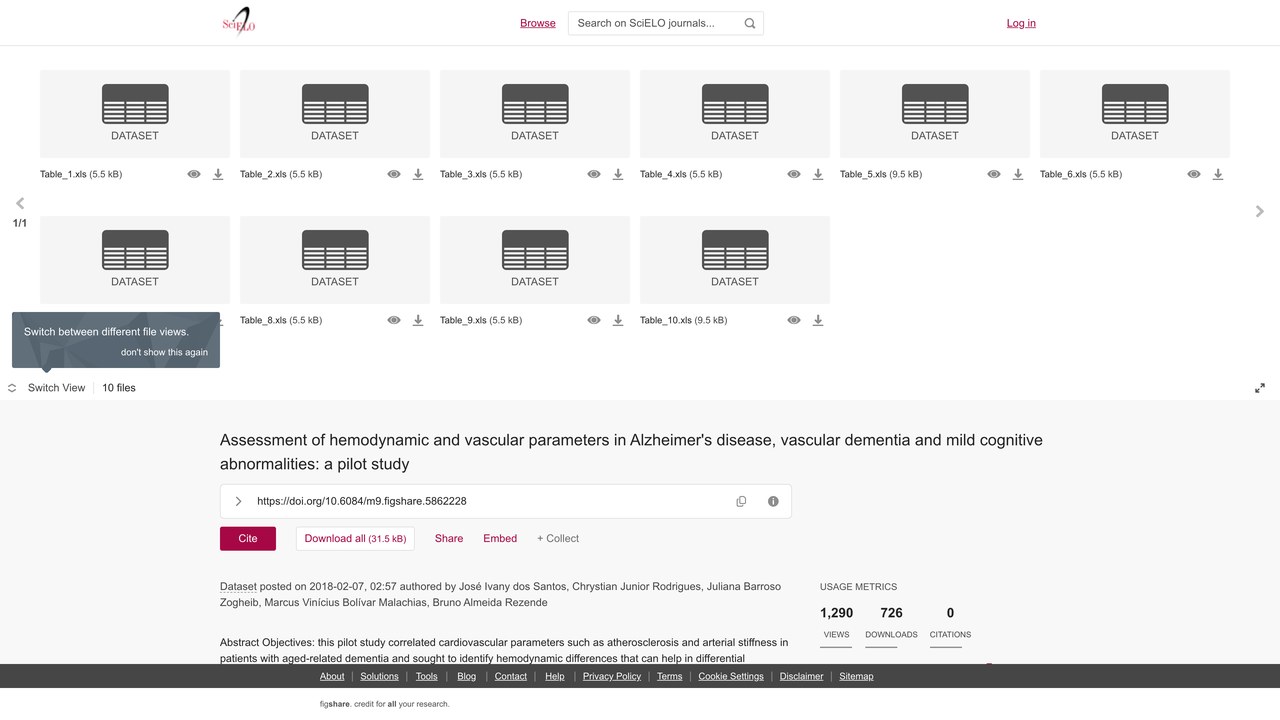
Task: Expand the DOI citation details chevron
Action: (x=238, y=501)
